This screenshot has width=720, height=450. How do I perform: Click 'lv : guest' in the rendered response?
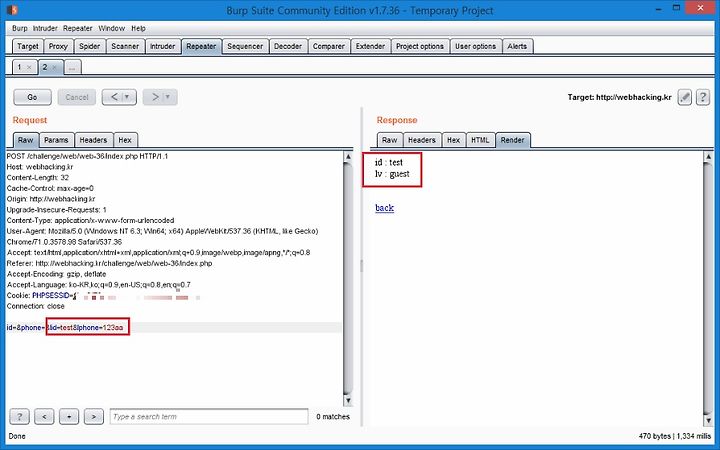tap(392, 174)
